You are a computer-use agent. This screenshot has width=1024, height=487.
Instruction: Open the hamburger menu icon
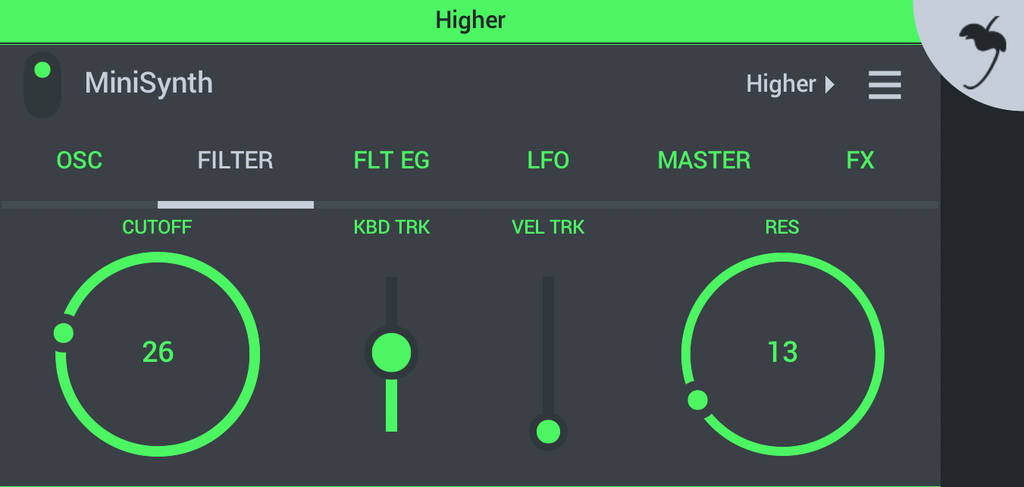885,85
